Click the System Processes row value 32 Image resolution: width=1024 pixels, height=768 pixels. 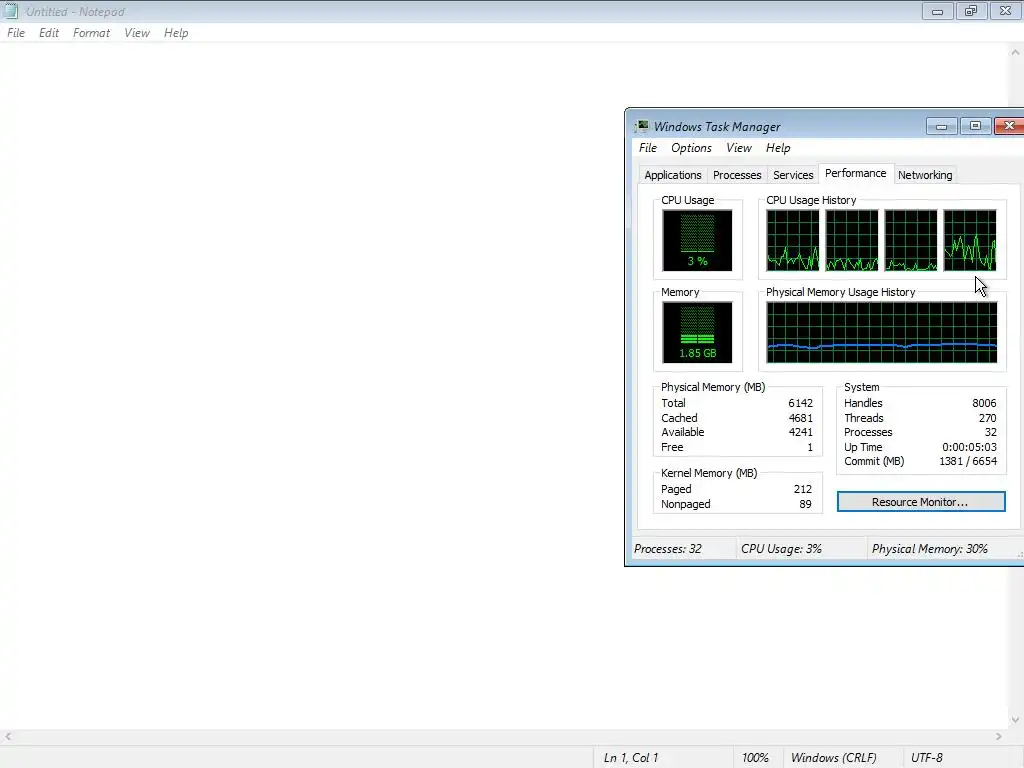tap(991, 432)
